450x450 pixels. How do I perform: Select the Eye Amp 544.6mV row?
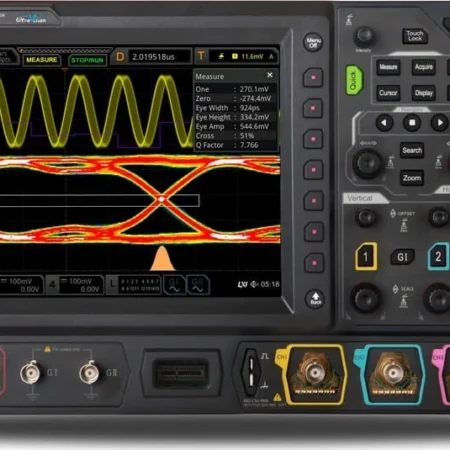[x=235, y=126]
